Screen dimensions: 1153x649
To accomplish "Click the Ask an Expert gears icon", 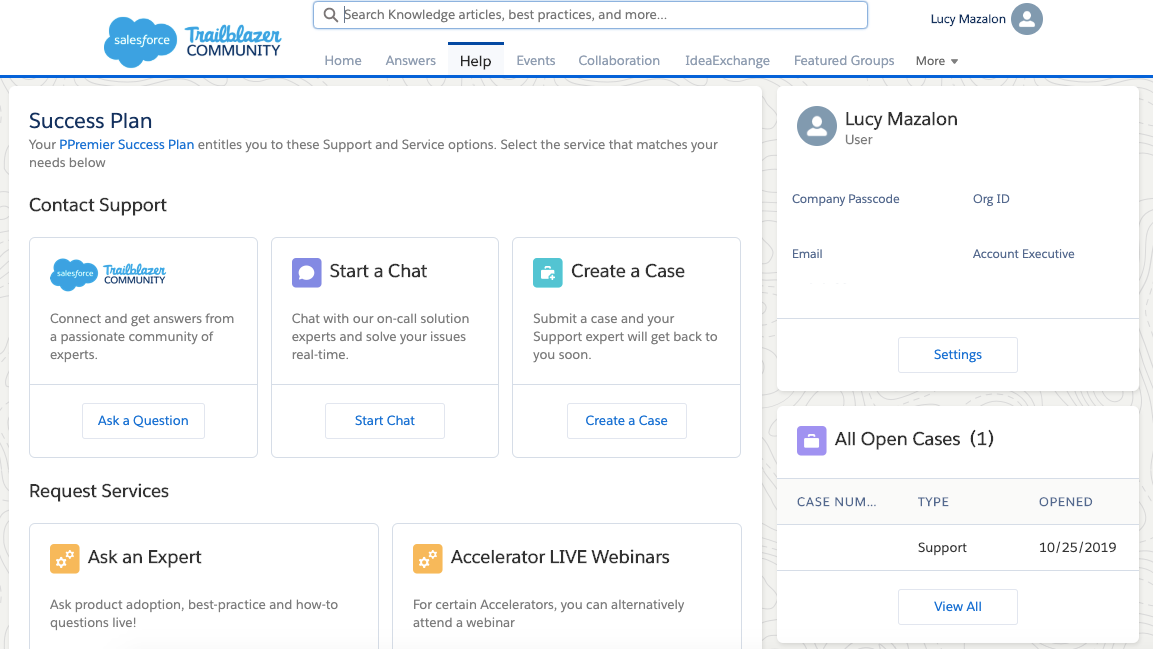I will (65, 559).
